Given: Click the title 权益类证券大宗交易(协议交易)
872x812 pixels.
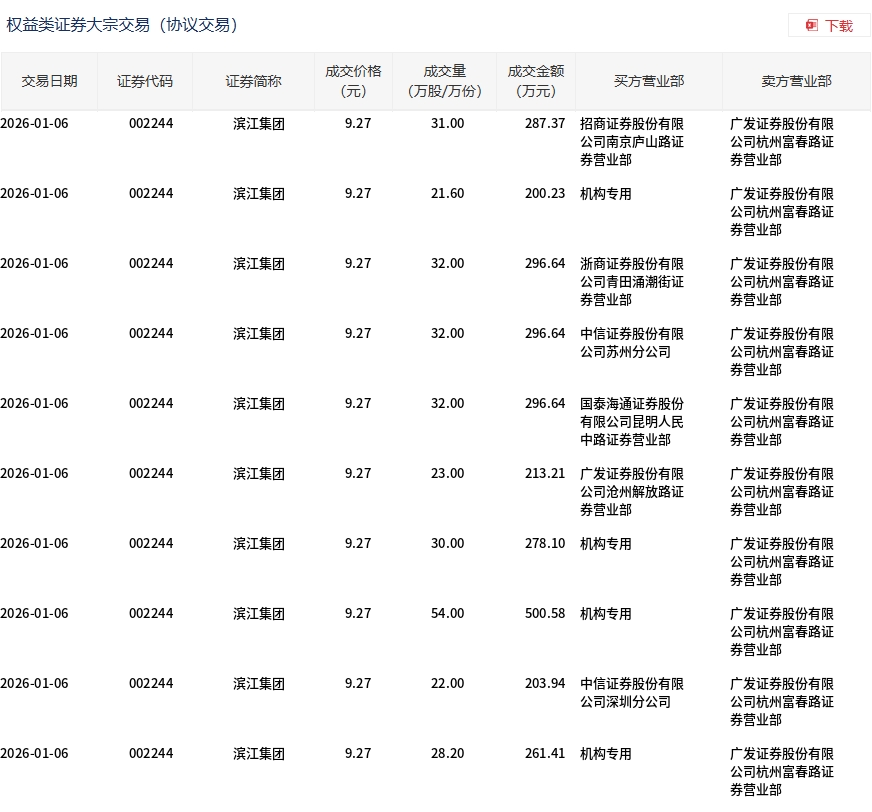Looking at the screenshot, I should point(122,25).
